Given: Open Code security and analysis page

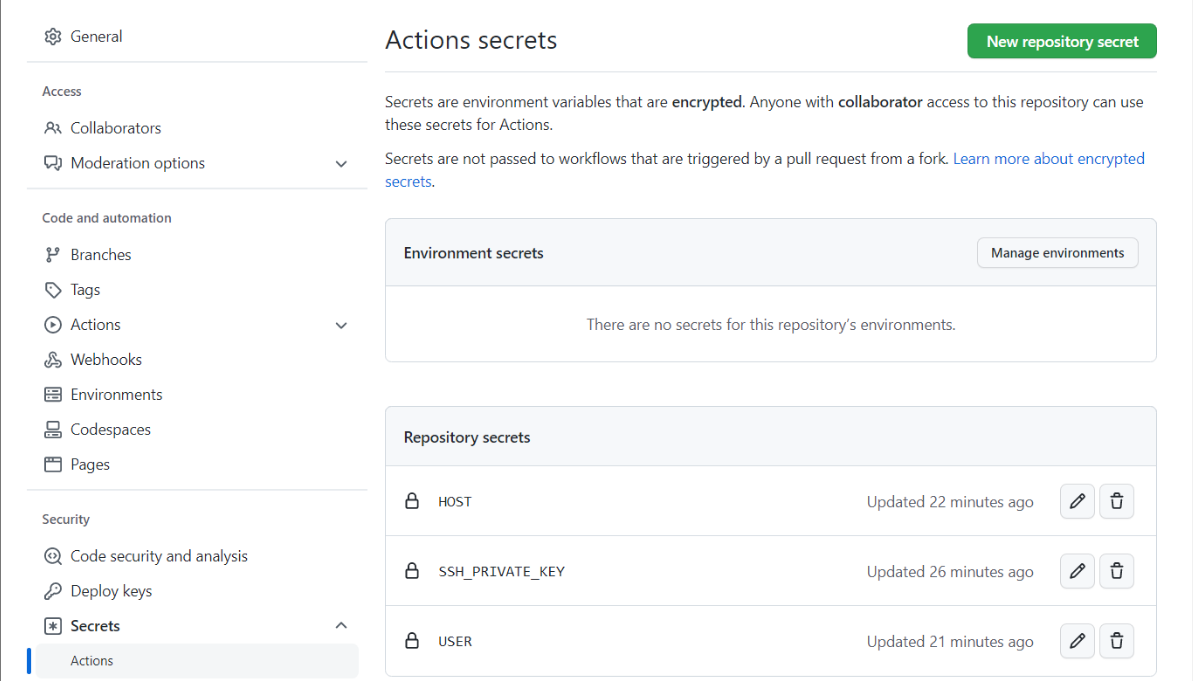Looking at the screenshot, I should click(x=158, y=556).
